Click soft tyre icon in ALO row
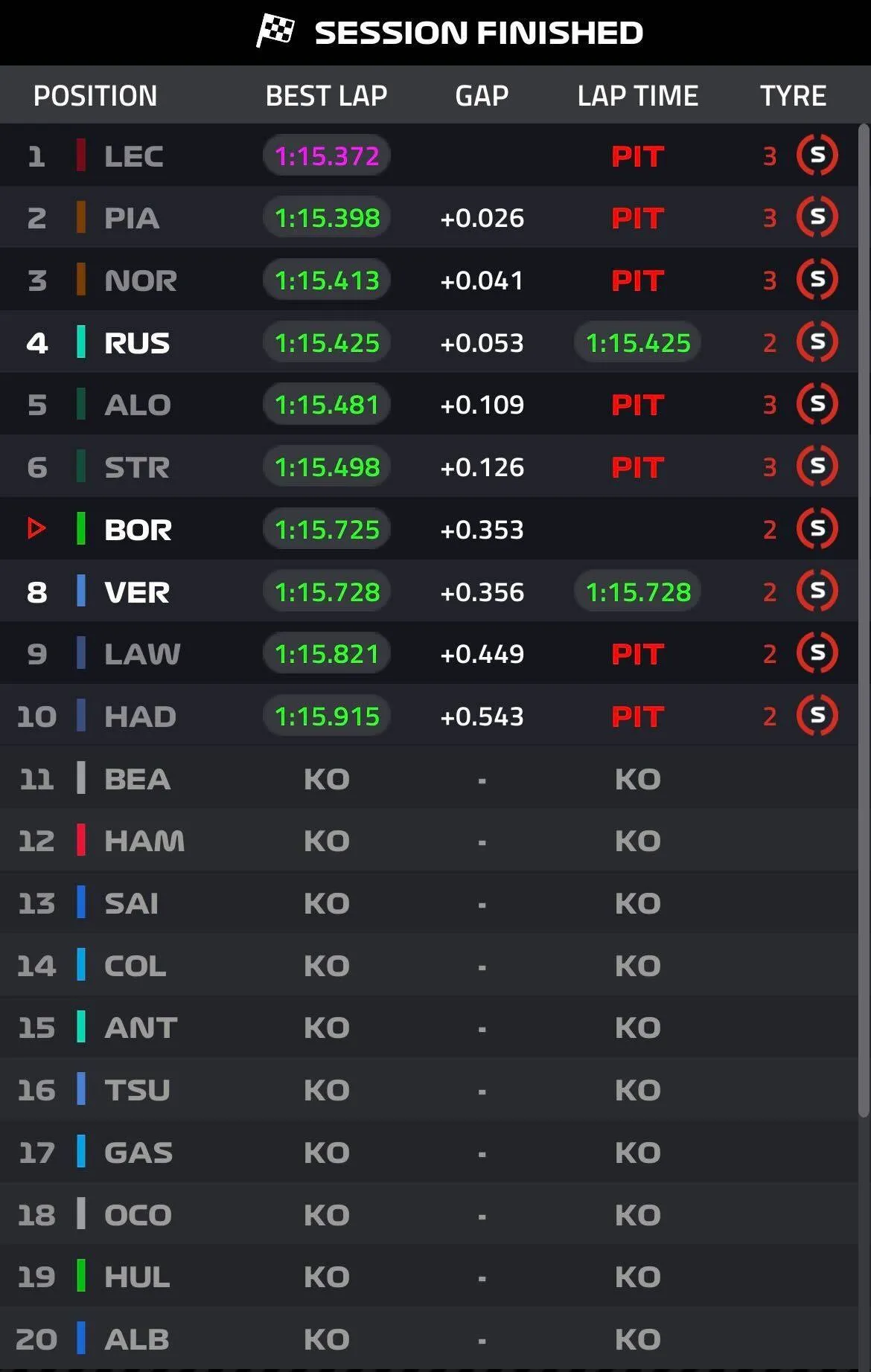 [817, 404]
